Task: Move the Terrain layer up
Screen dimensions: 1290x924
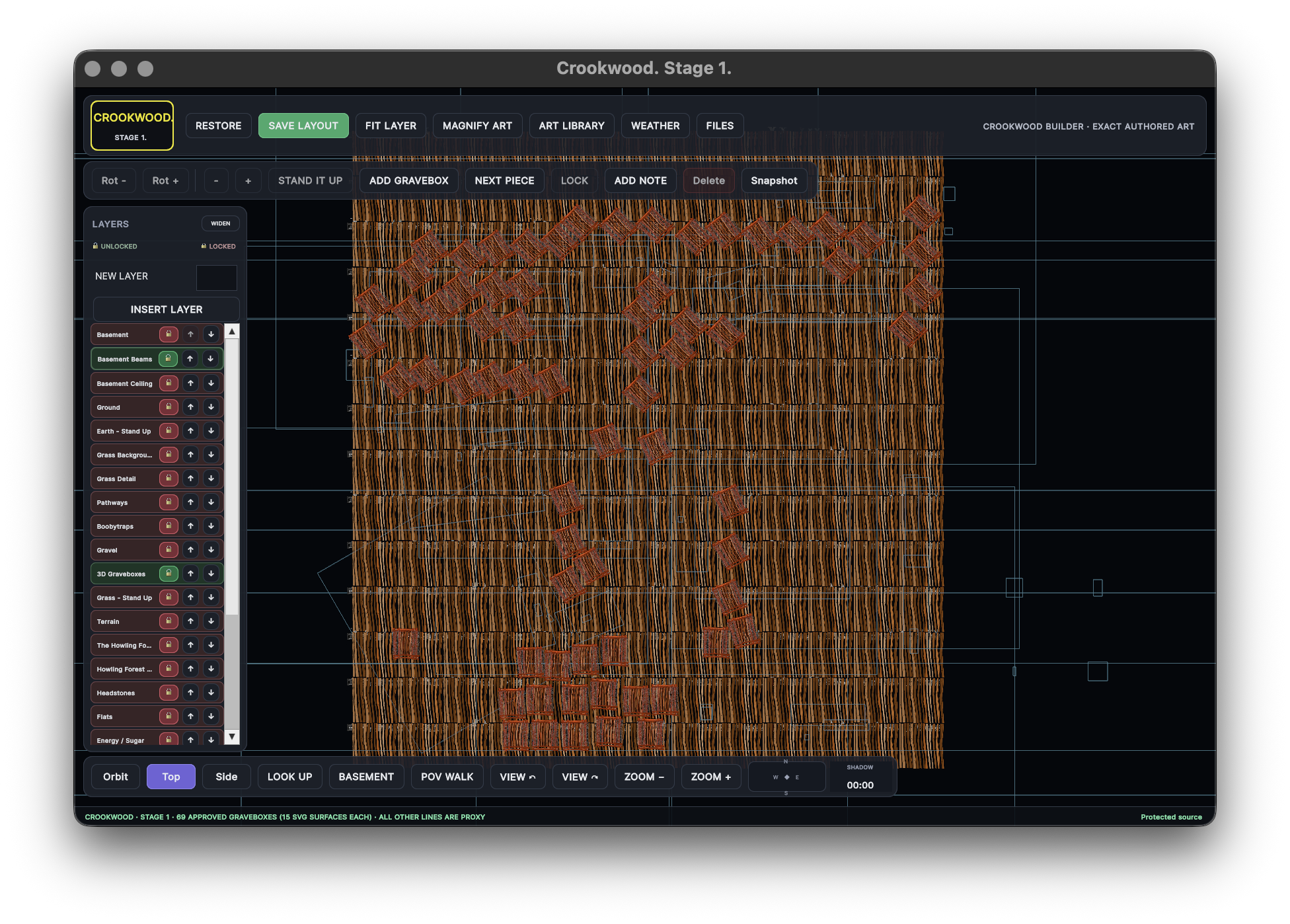Action: pyautogui.click(x=190, y=621)
